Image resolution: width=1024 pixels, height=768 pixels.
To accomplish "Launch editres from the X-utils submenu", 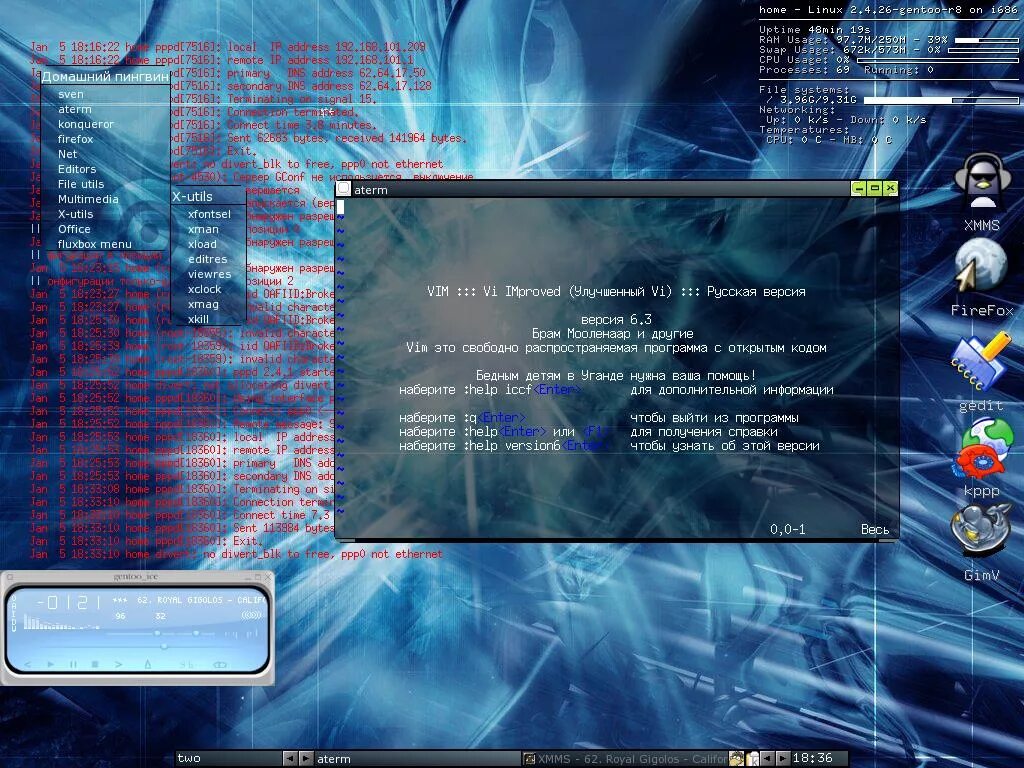I will click(x=208, y=259).
